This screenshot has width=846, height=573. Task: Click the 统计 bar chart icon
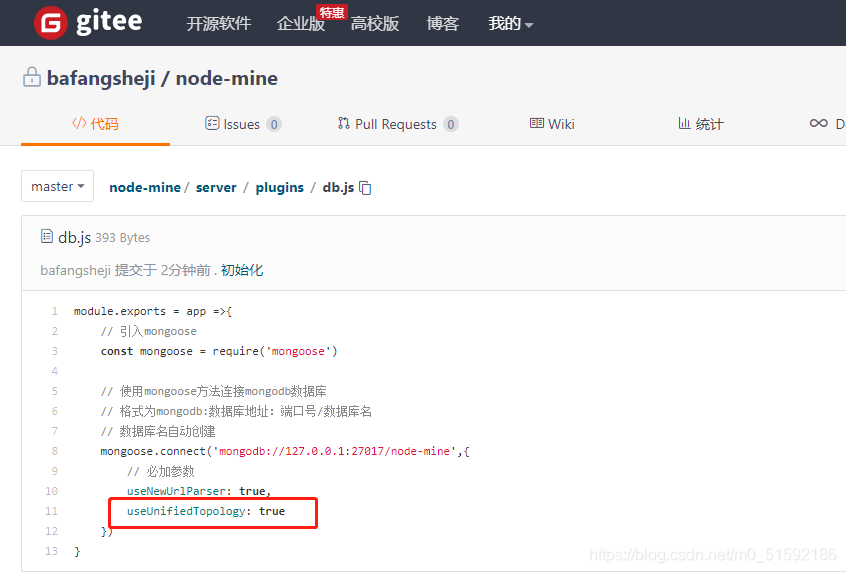pyautogui.click(x=684, y=123)
